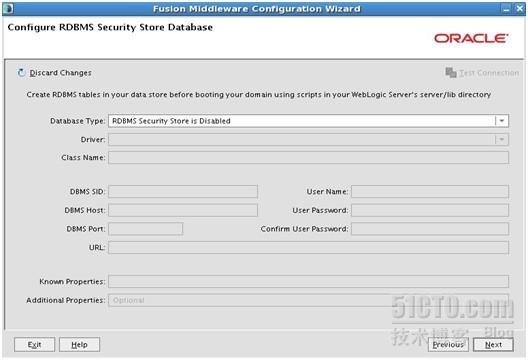The image size is (528, 360).
Task: Click the 'Class Name:' label
Action: [x=83, y=158]
